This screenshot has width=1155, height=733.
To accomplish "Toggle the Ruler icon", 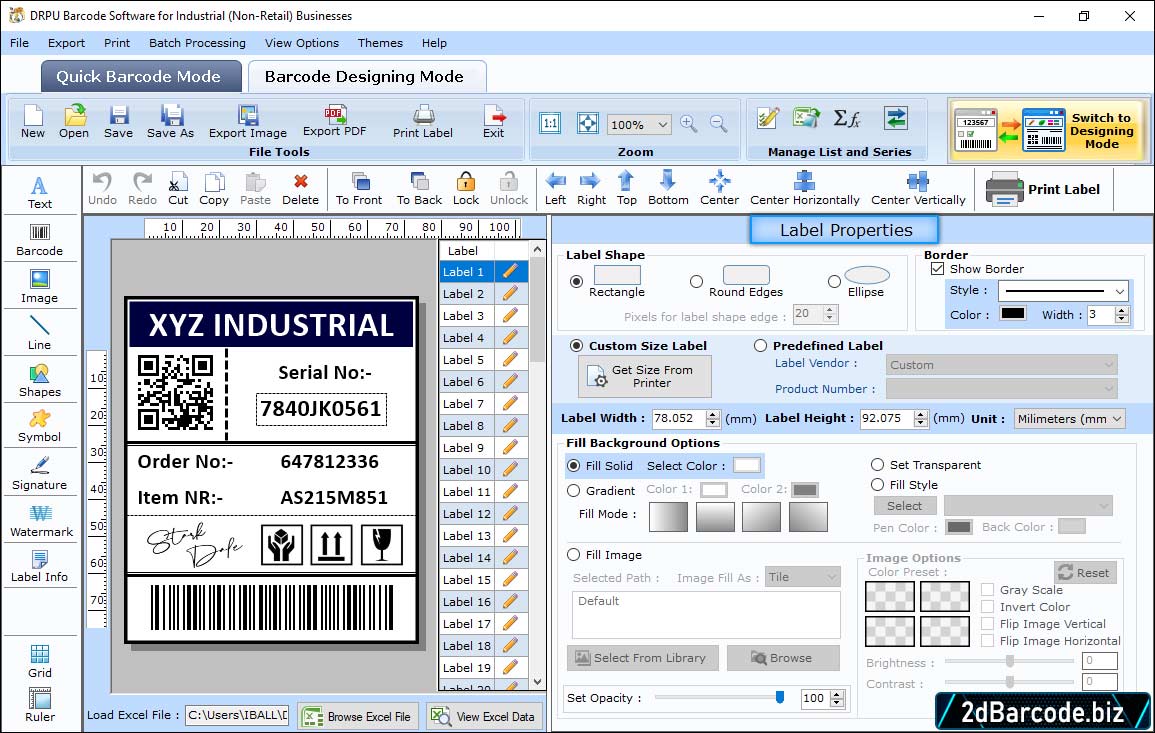I will [x=40, y=705].
